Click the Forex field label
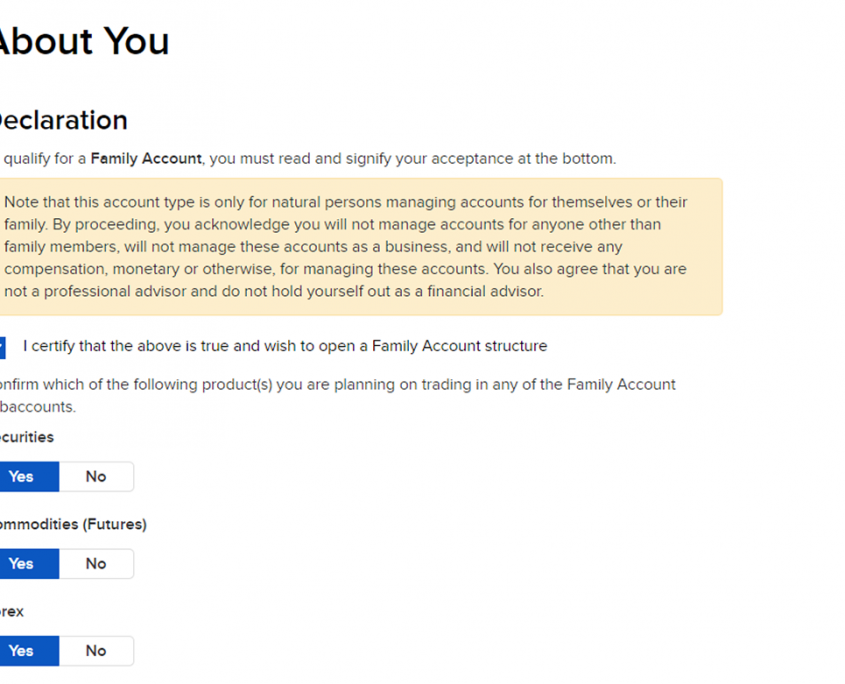The height and width of the screenshot is (684, 845). click(x=12, y=611)
